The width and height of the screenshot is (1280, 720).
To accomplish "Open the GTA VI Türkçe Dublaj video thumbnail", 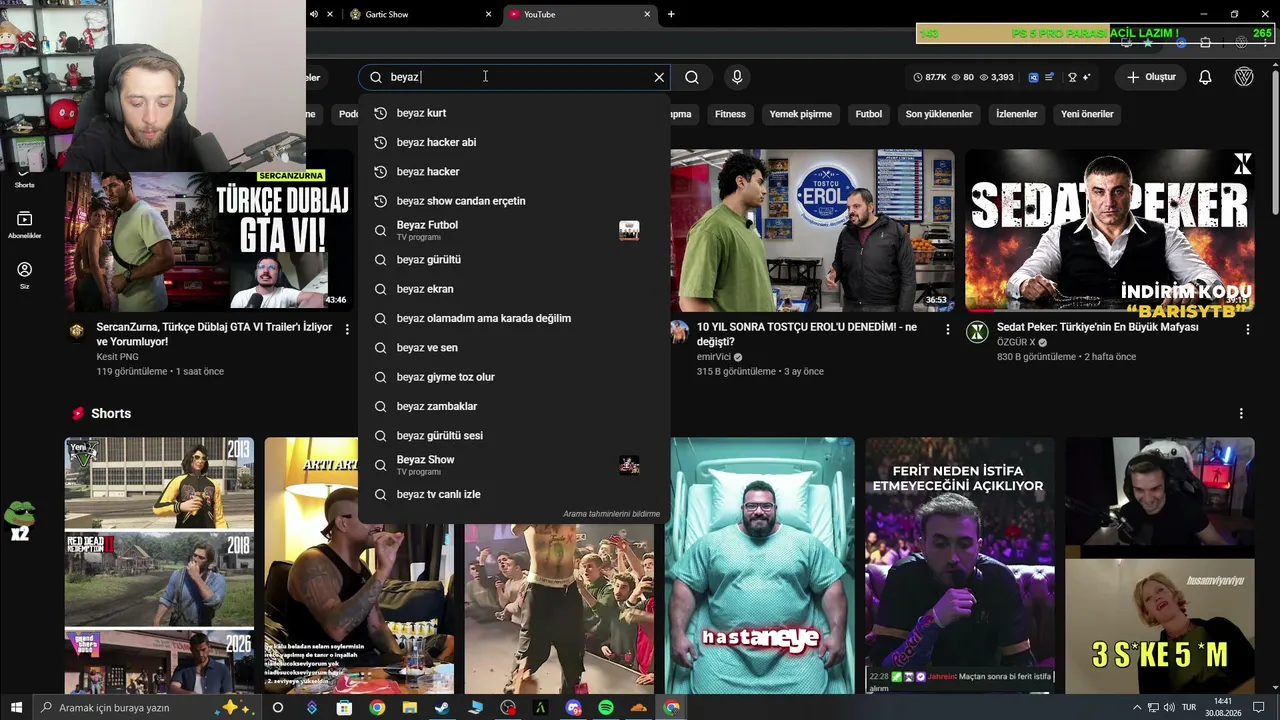I will (x=209, y=231).
